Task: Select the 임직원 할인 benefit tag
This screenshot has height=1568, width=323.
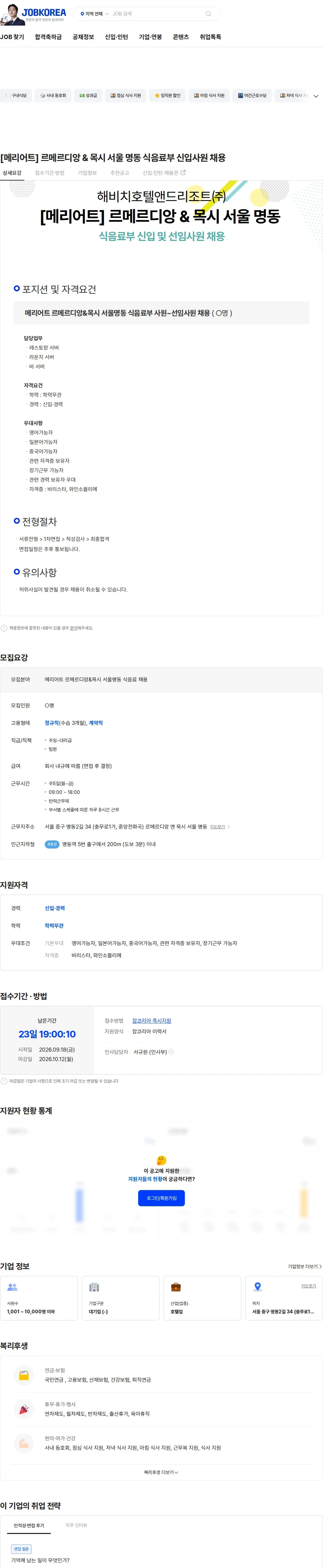Action: (167, 96)
